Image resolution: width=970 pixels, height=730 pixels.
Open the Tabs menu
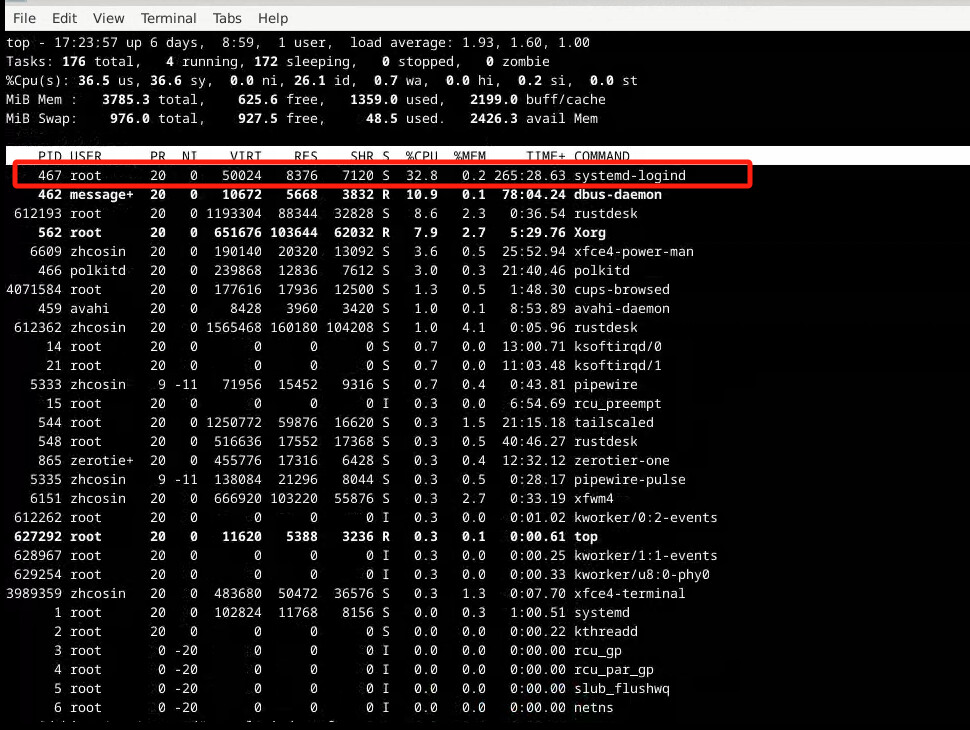[x=227, y=18]
